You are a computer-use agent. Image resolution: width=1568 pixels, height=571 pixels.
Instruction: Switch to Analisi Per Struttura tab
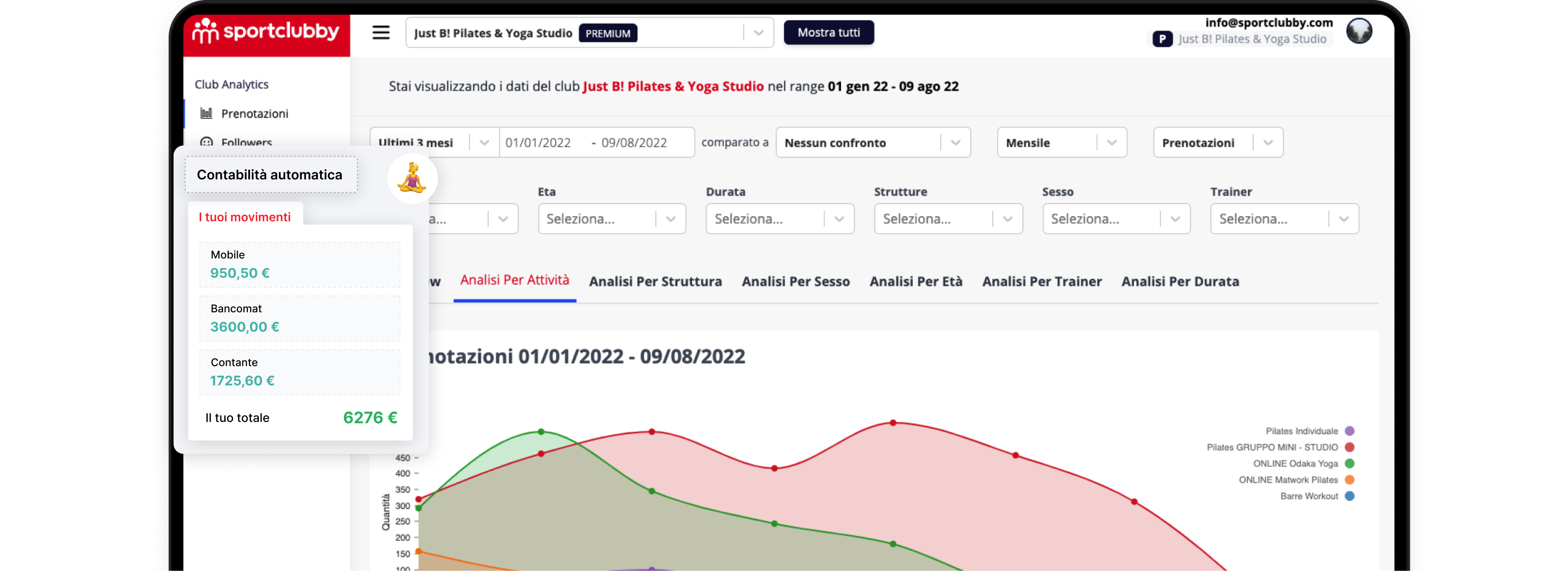(655, 282)
